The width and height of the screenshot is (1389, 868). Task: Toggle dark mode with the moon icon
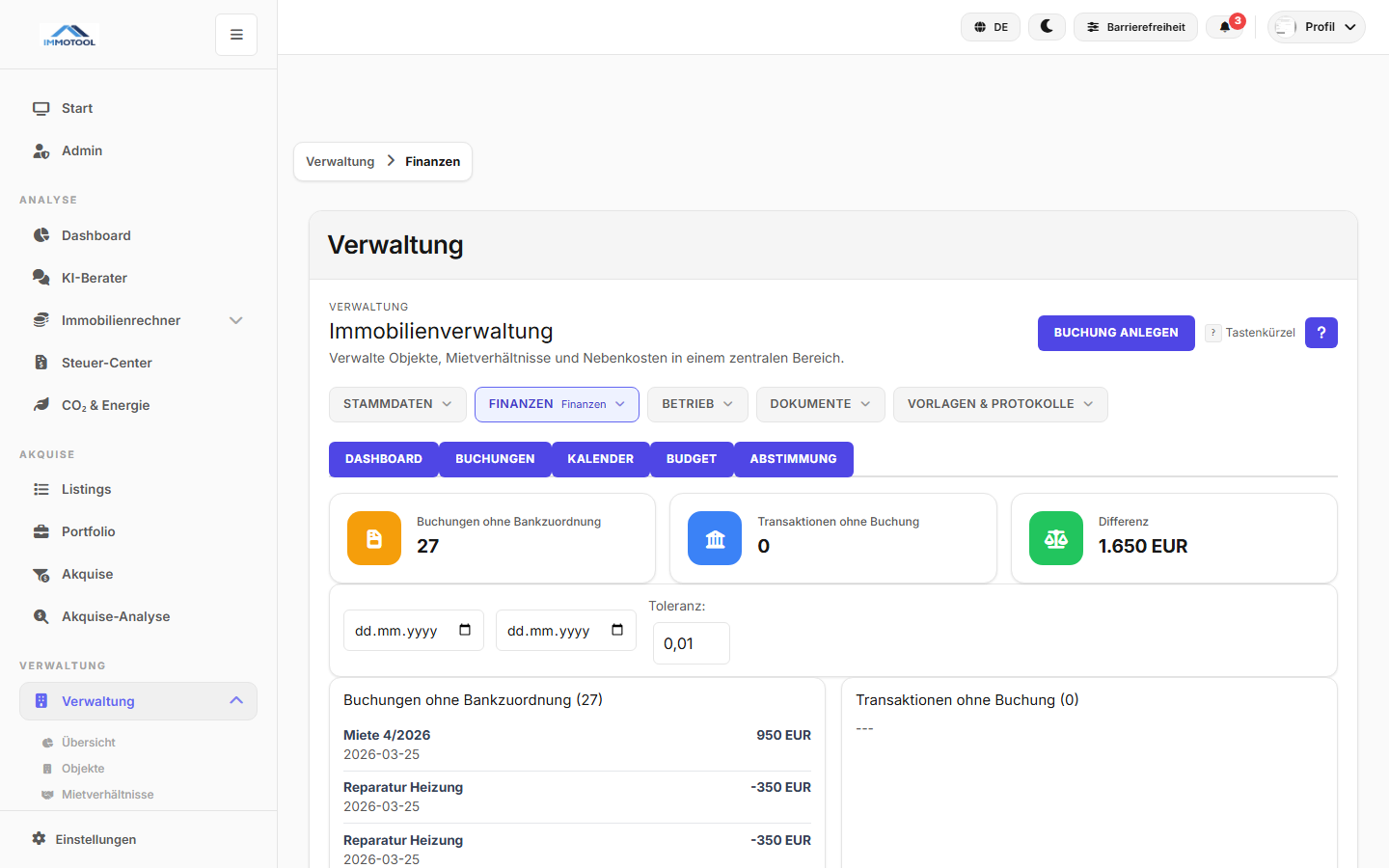(1047, 27)
